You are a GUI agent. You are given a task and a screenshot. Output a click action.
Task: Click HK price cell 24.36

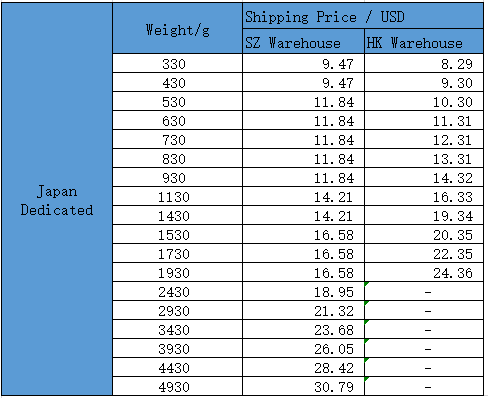click(424, 272)
